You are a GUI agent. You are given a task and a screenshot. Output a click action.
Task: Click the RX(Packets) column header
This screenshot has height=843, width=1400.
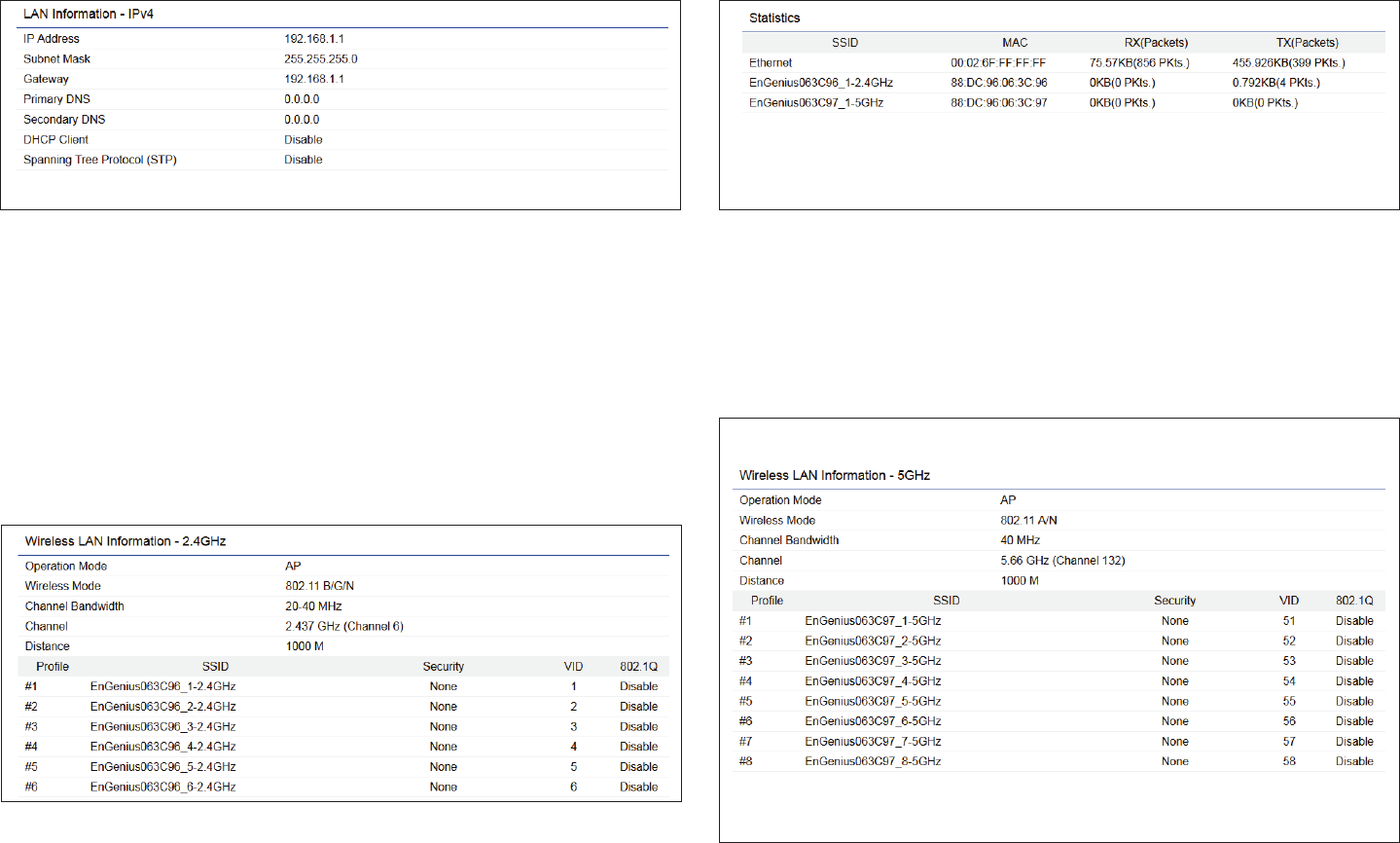click(1156, 43)
